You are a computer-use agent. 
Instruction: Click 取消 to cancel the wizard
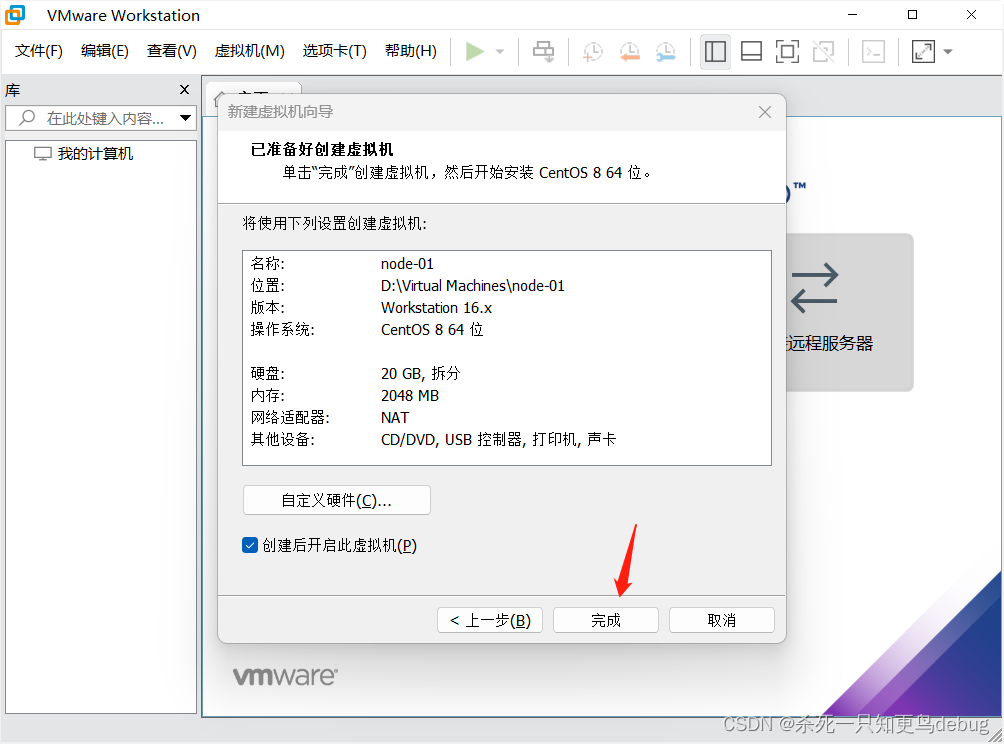[x=721, y=619]
